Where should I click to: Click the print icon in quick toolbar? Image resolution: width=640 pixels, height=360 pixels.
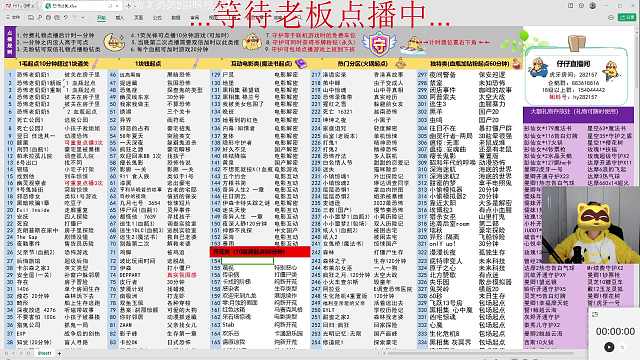[48, 18]
